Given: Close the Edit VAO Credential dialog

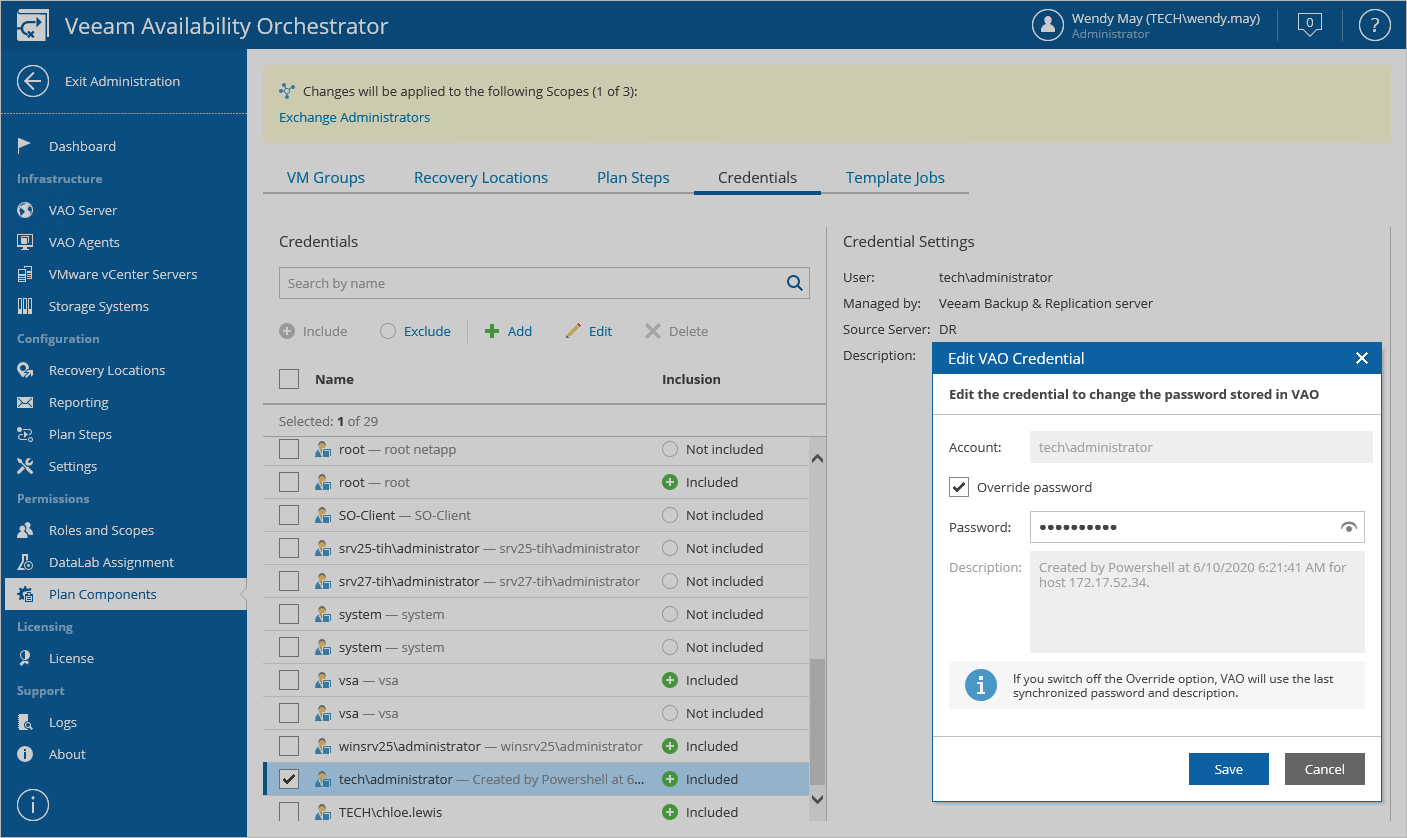Looking at the screenshot, I should coord(1361,358).
